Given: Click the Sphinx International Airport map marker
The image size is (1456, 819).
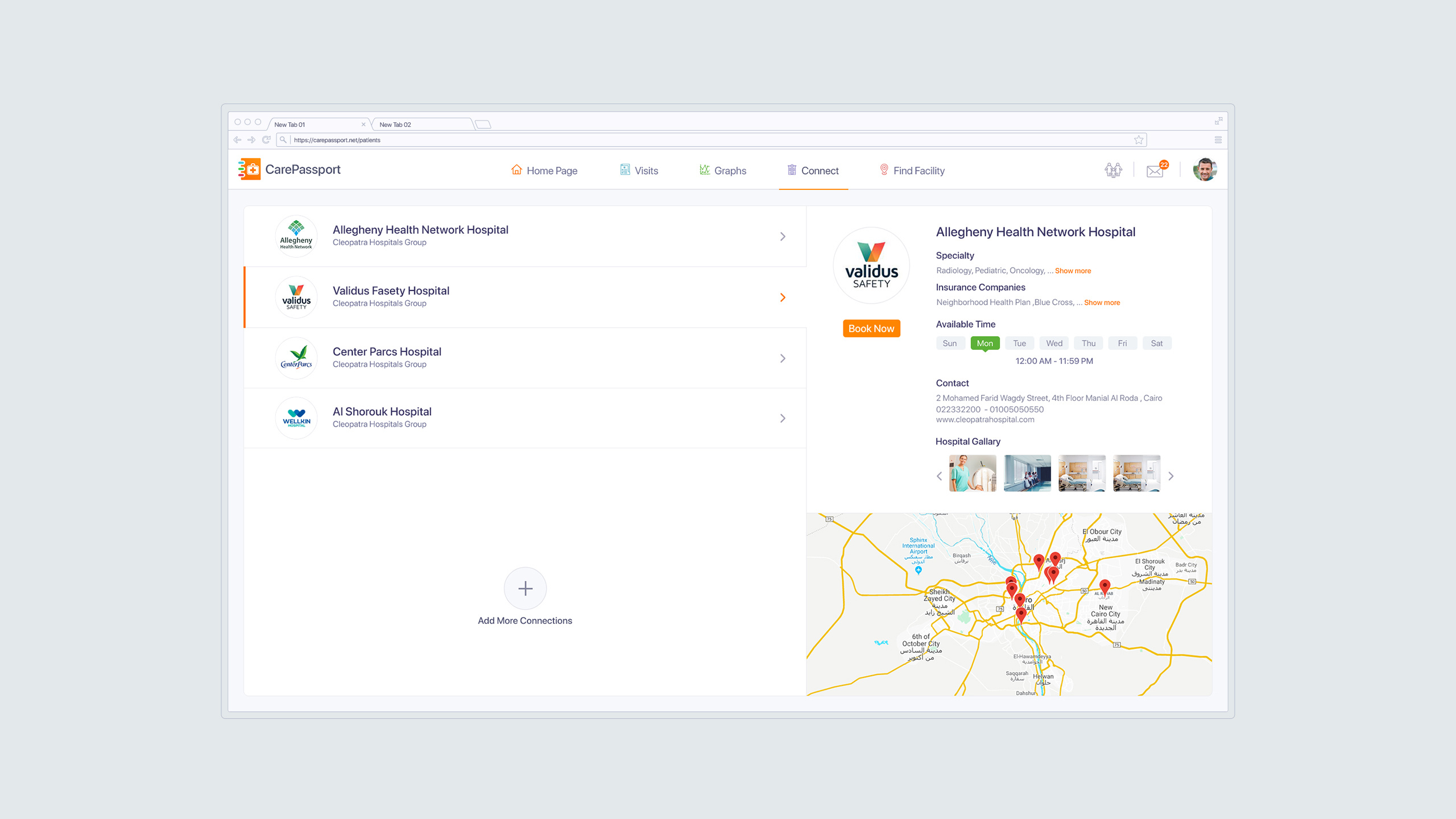Looking at the screenshot, I should (x=918, y=570).
